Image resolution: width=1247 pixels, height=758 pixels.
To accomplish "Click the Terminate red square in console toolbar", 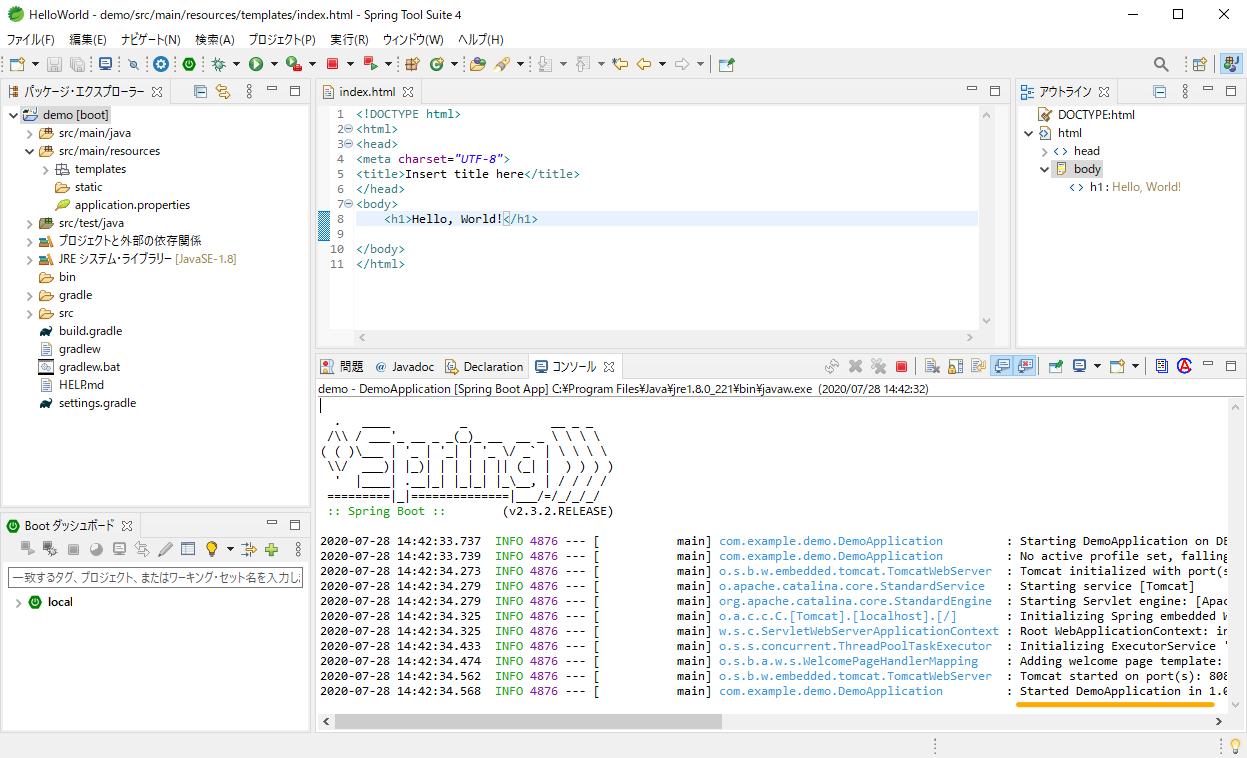I will pos(901,367).
